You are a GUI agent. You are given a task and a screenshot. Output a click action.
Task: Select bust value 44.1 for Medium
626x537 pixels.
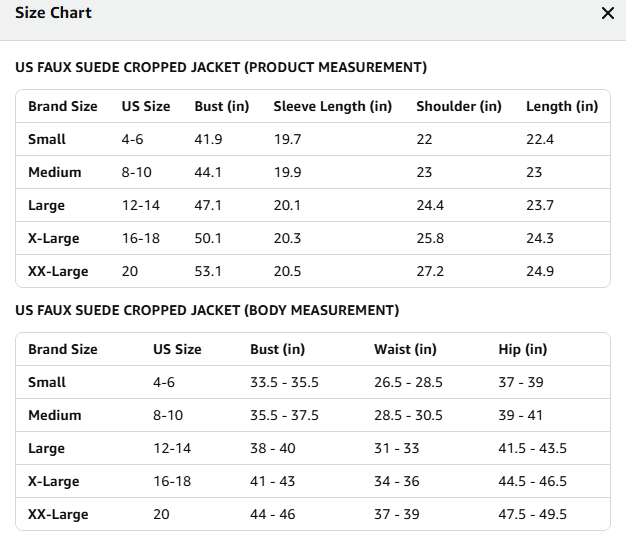208,172
